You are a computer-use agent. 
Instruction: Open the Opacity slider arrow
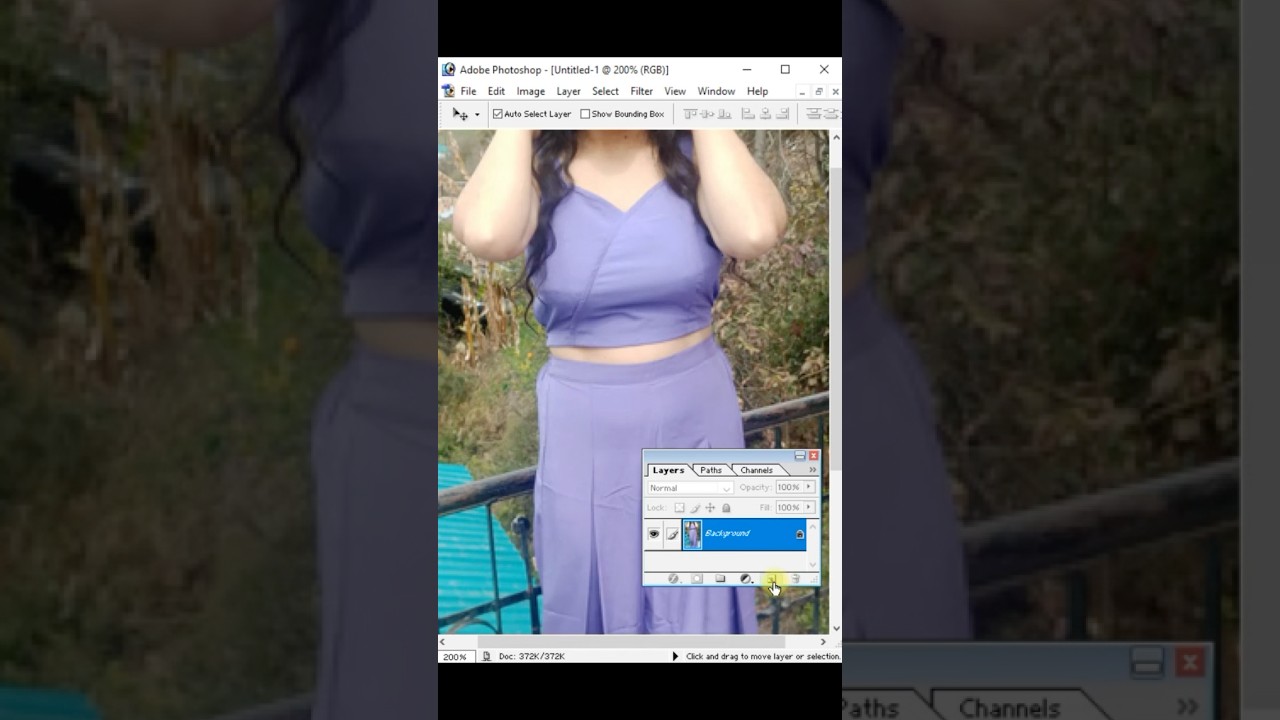coord(809,488)
